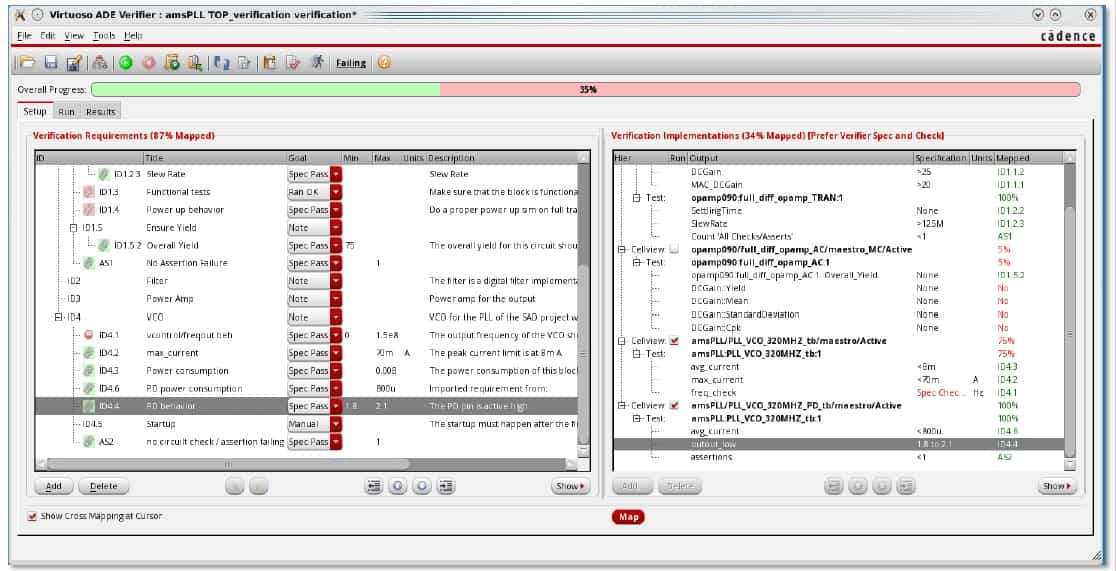Click the document magnifier toolbar icon

(x=194, y=63)
